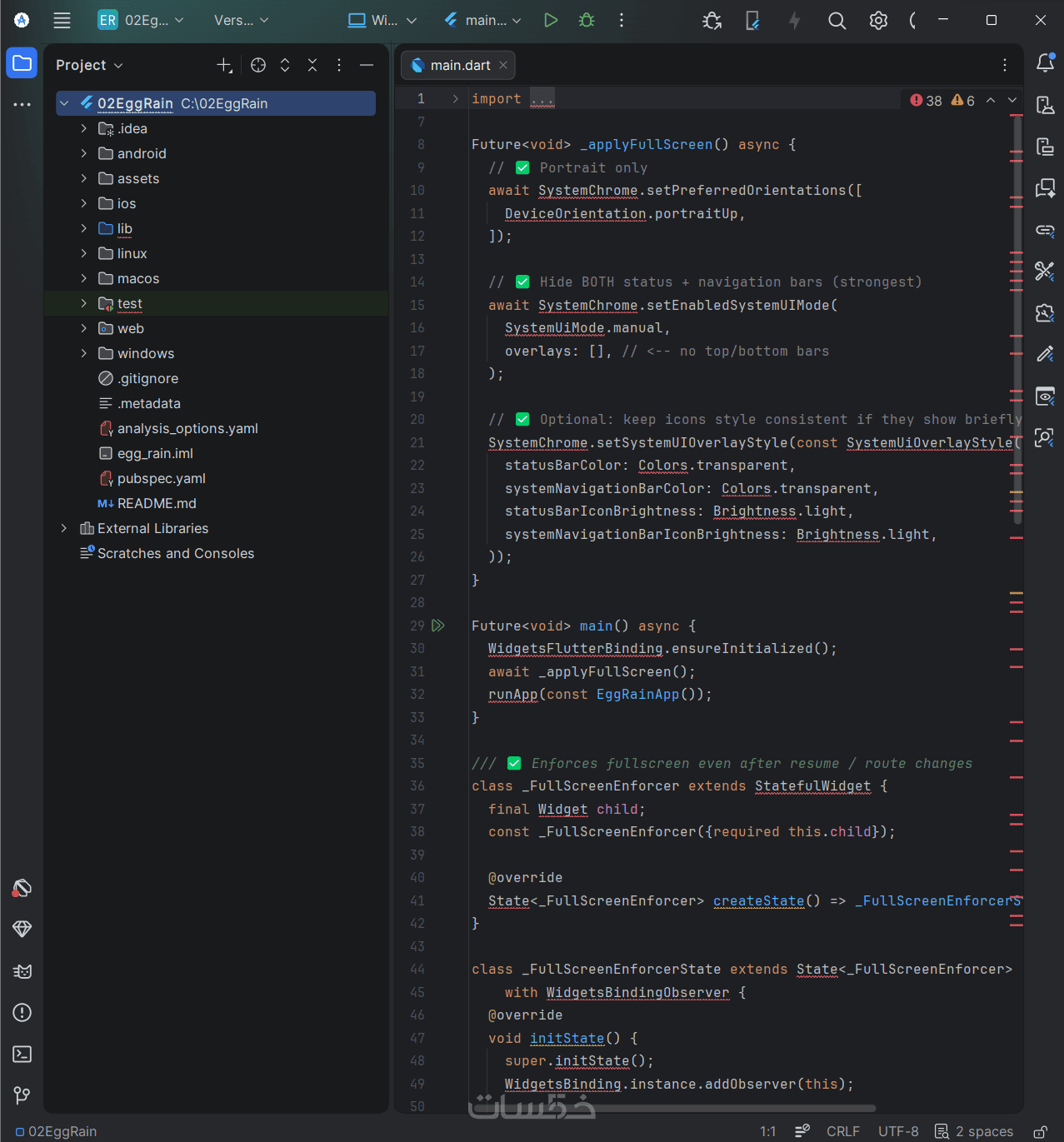The image size is (1064, 1142).
Task: Open the Project view dropdown
Action: (x=89, y=65)
